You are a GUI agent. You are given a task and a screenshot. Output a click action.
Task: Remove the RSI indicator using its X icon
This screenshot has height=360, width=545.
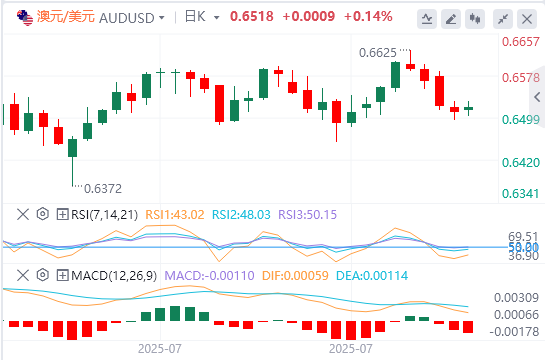coord(23,214)
